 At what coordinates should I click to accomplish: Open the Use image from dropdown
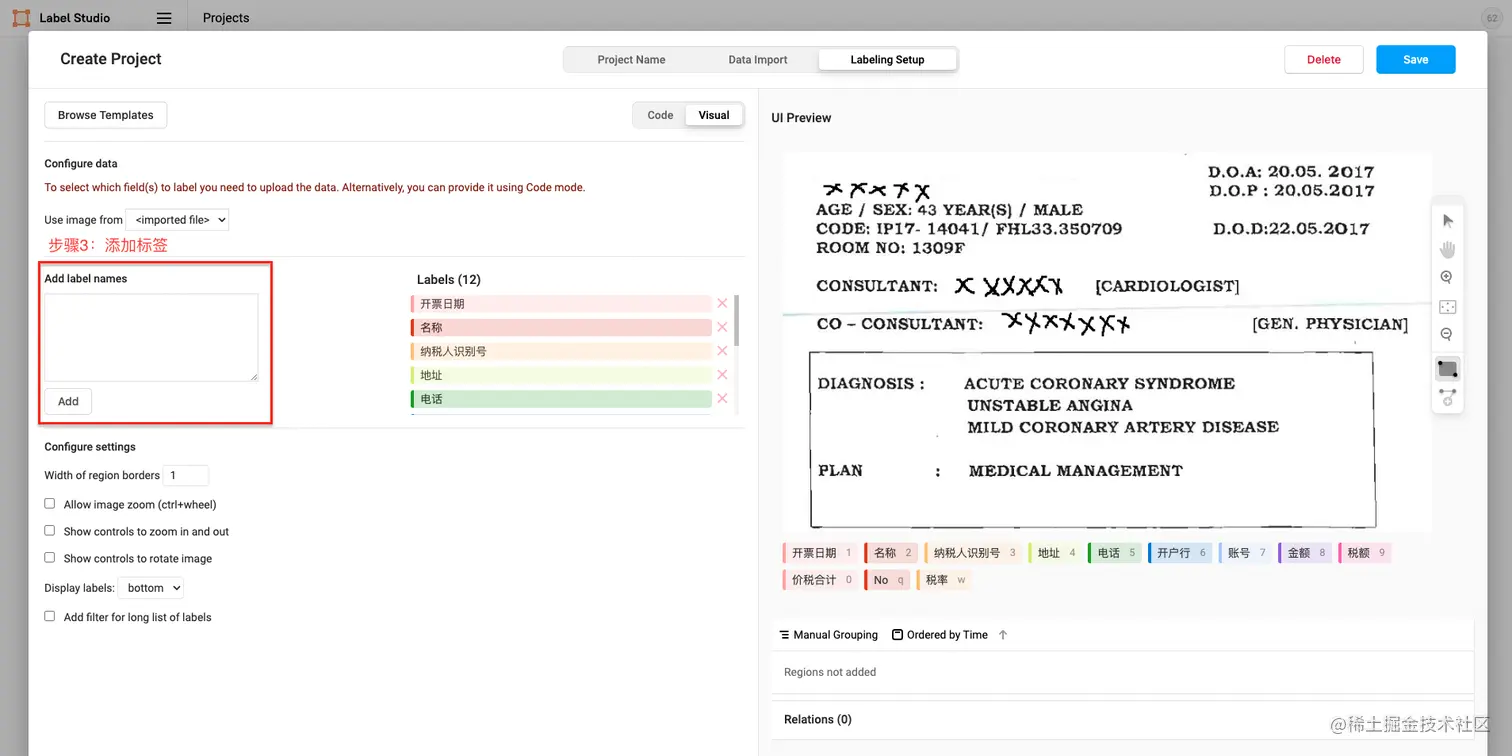(x=177, y=220)
